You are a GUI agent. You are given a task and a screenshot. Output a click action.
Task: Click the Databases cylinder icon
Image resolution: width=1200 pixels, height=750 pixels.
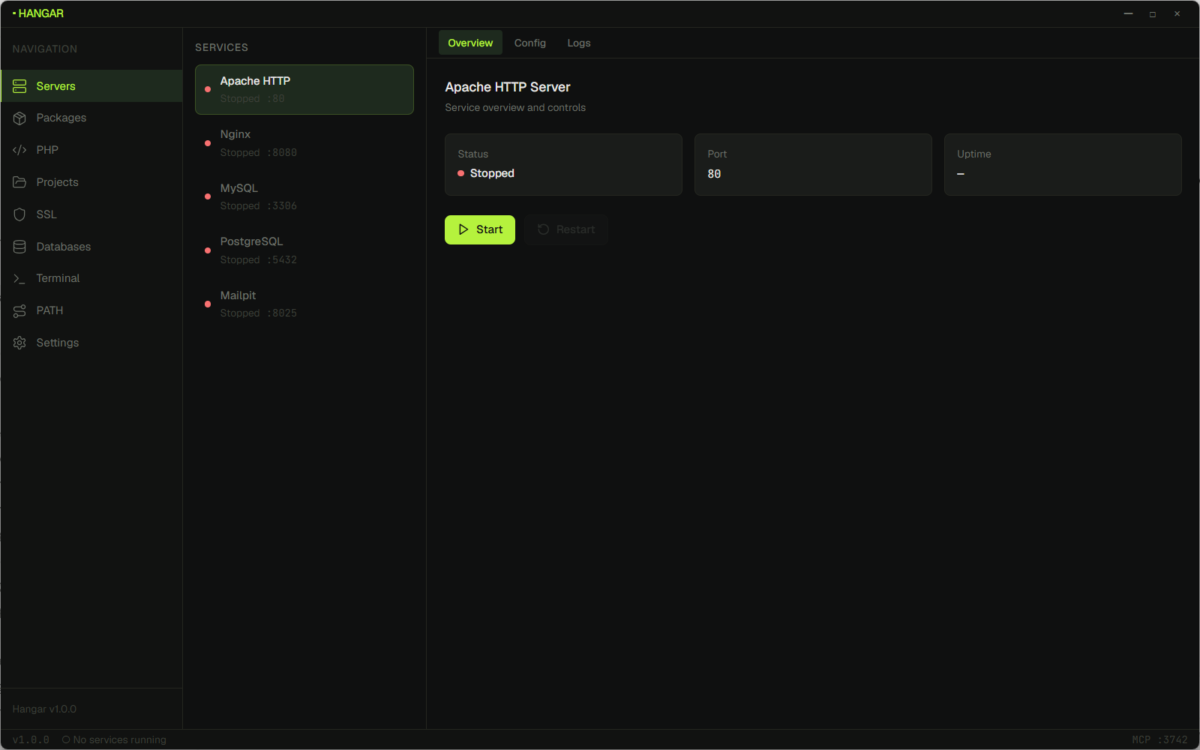[x=19, y=246]
